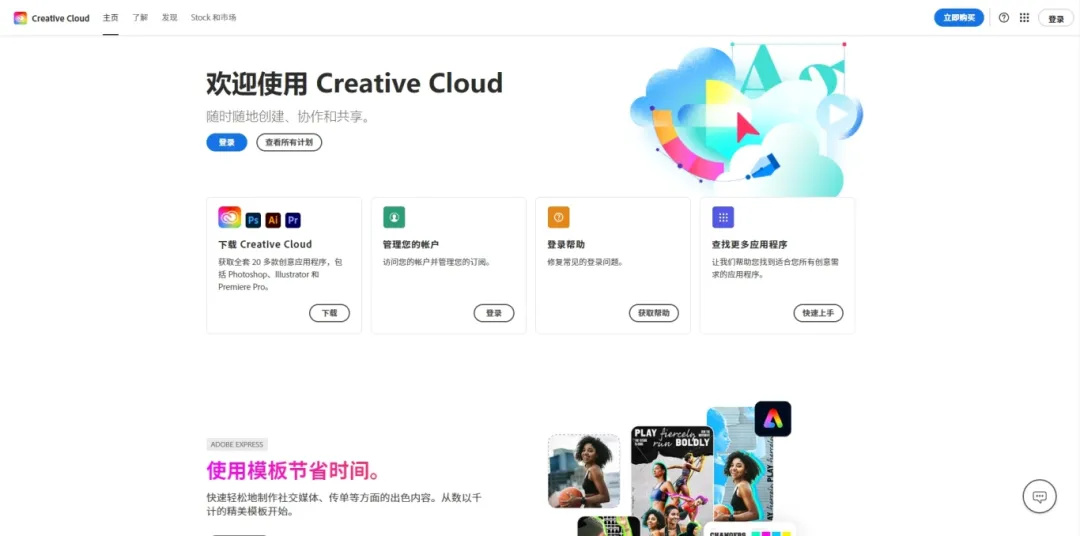The width and height of the screenshot is (1080, 536).
Task: Open the apps grid icon in header
Action: (x=1024, y=18)
